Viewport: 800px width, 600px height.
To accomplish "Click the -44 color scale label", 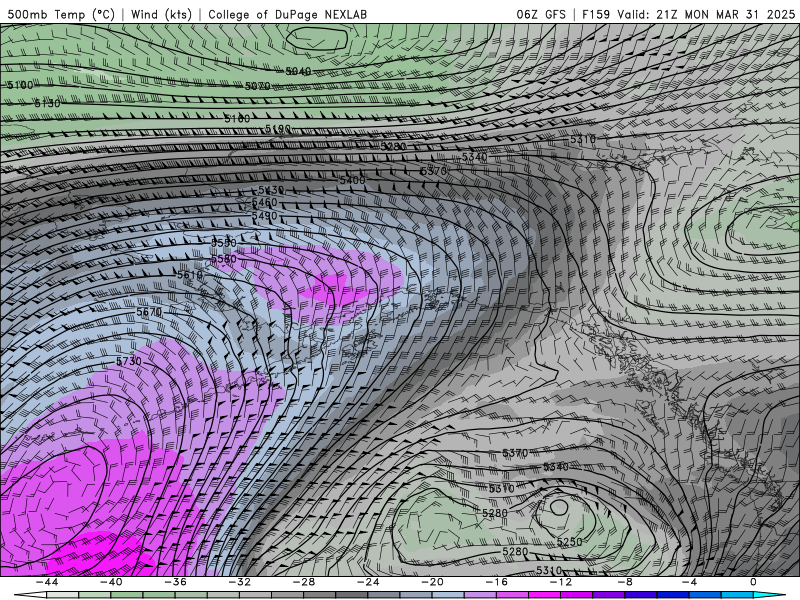I will (46, 582).
